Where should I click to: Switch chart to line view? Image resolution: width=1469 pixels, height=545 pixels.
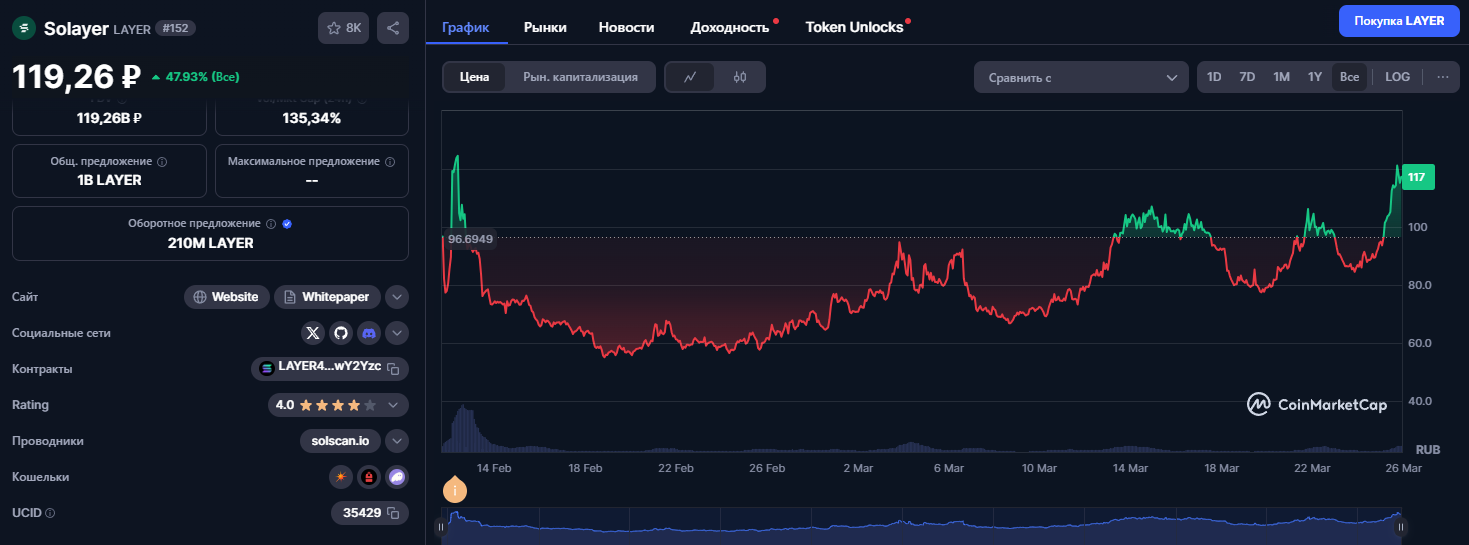pos(690,77)
